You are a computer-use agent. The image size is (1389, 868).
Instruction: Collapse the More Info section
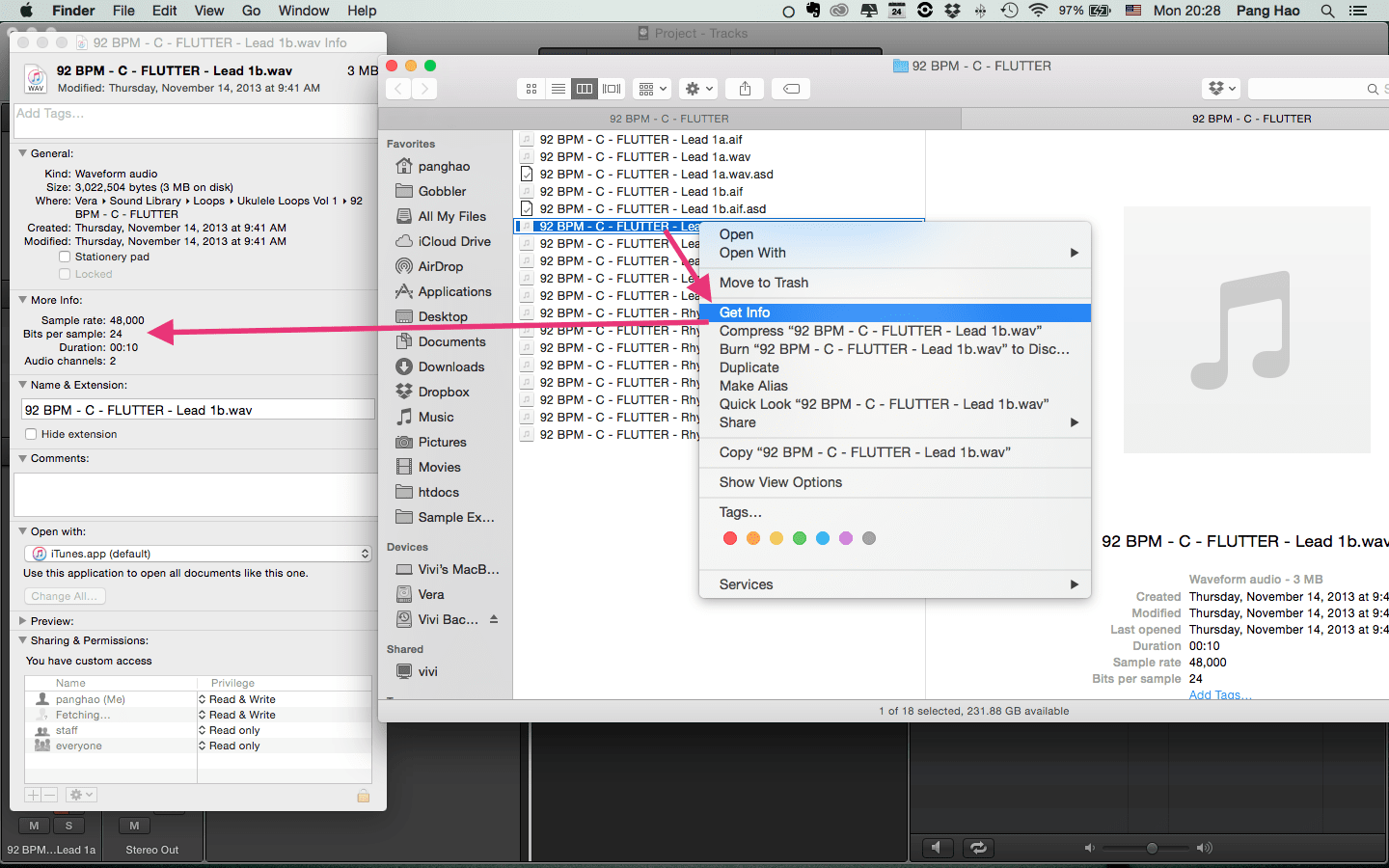click(x=22, y=300)
